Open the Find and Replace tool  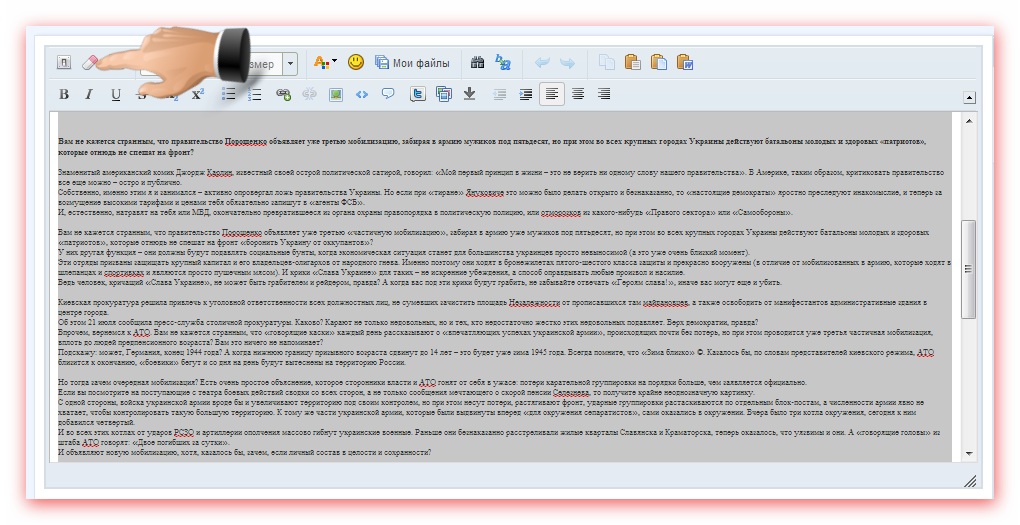503,62
